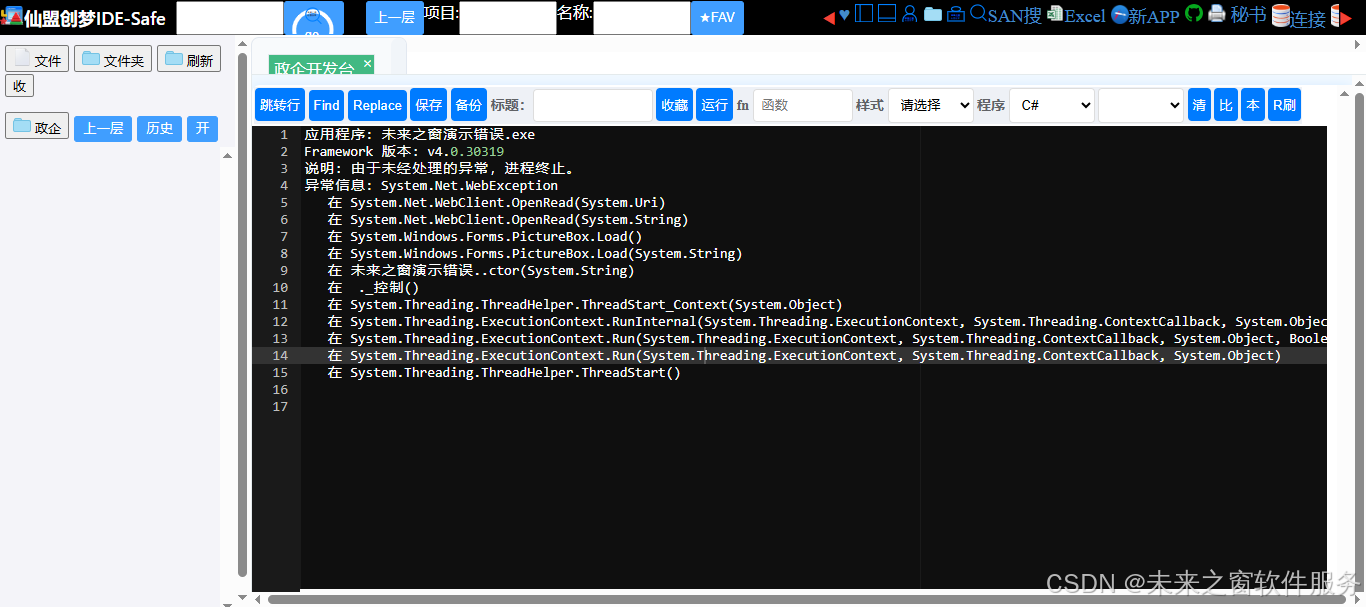Image resolution: width=1366 pixels, height=607 pixels.
Task: Refresh file list with 刷新 button
Action: click(x=189, y=59)
